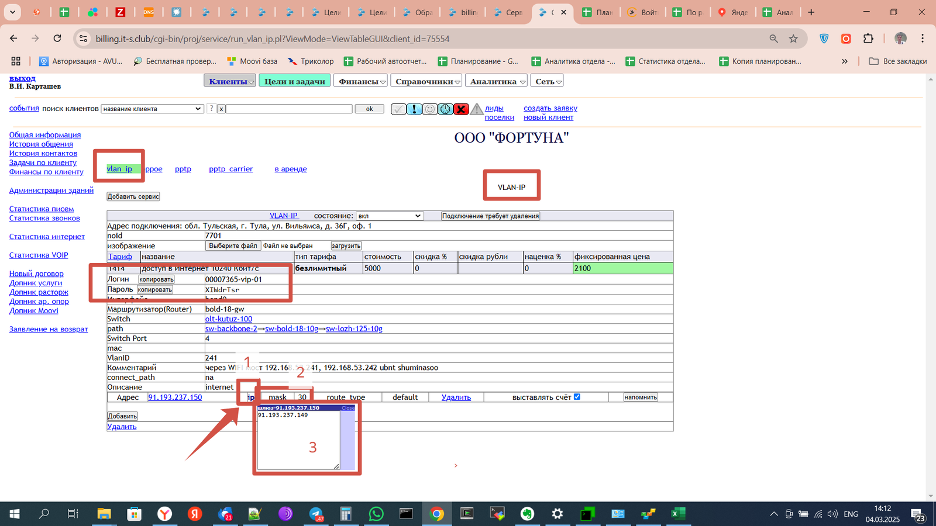Expand the Аналитика menu
Image resolution: width=936 pixels, height=526 pixels.
click(497, 81)
